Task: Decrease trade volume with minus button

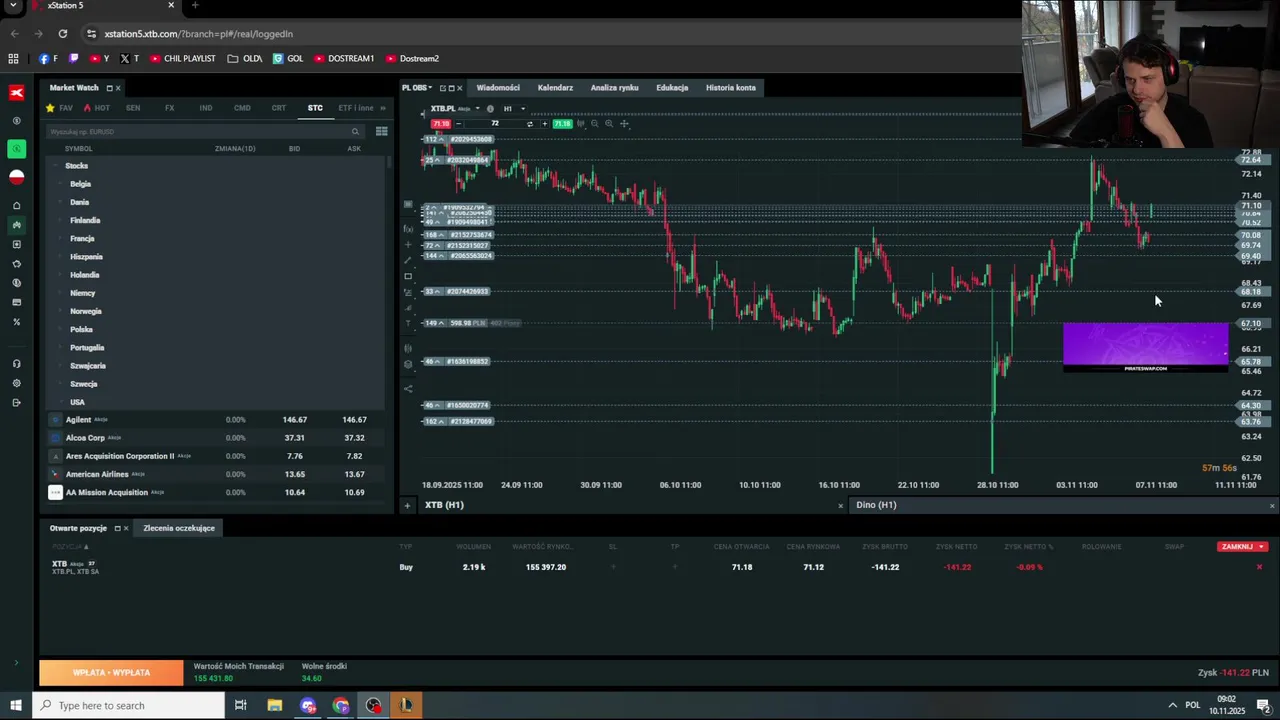Action: tap(458, 124)
